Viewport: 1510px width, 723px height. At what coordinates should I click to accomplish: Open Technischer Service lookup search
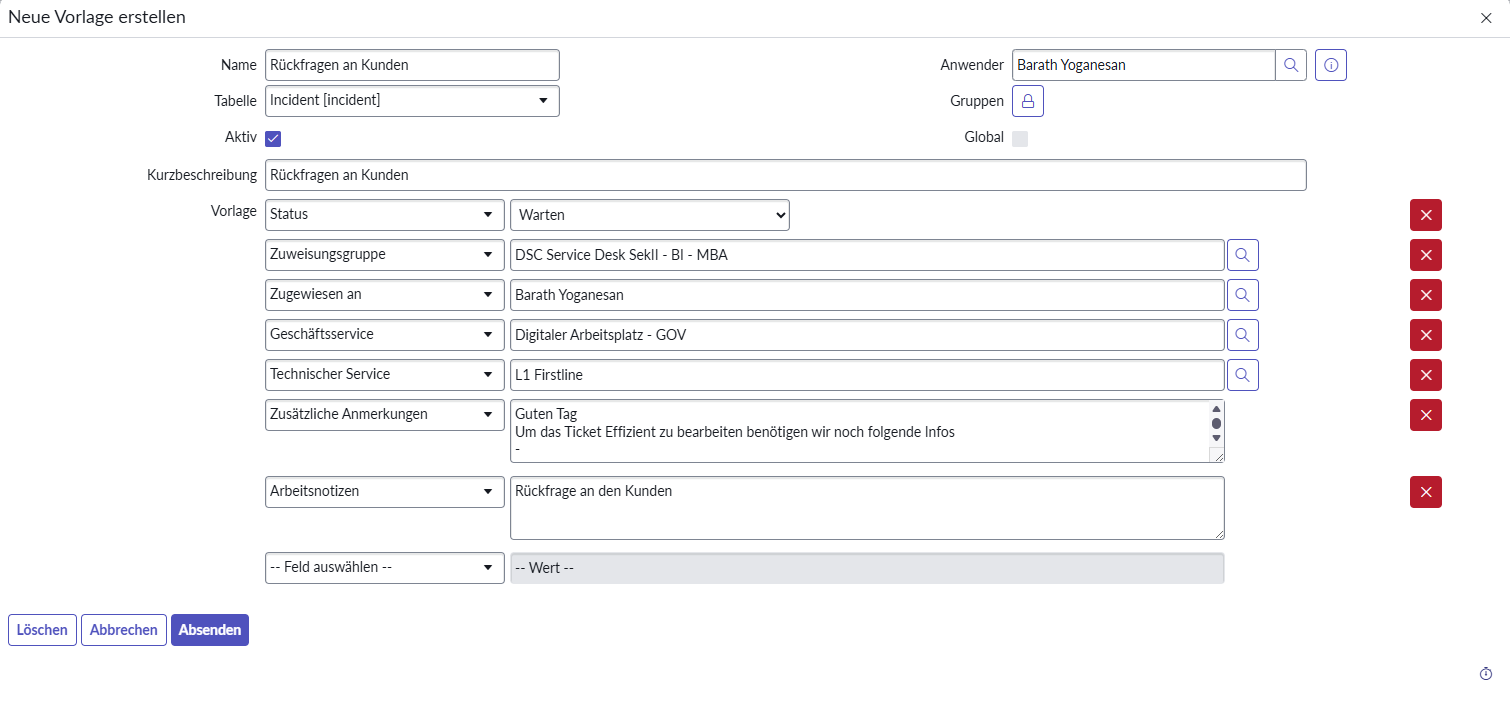[x=1242, y=375]
